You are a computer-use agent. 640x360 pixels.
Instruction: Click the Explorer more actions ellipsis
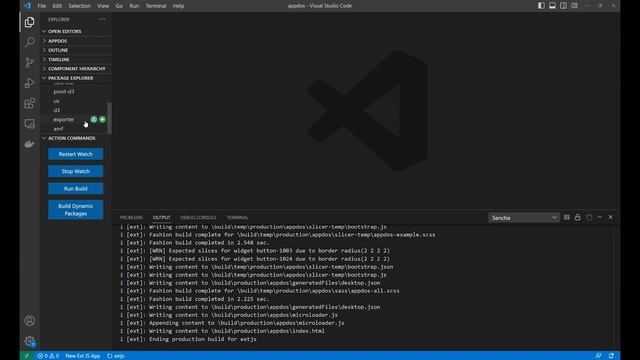[x=102, y=19]
